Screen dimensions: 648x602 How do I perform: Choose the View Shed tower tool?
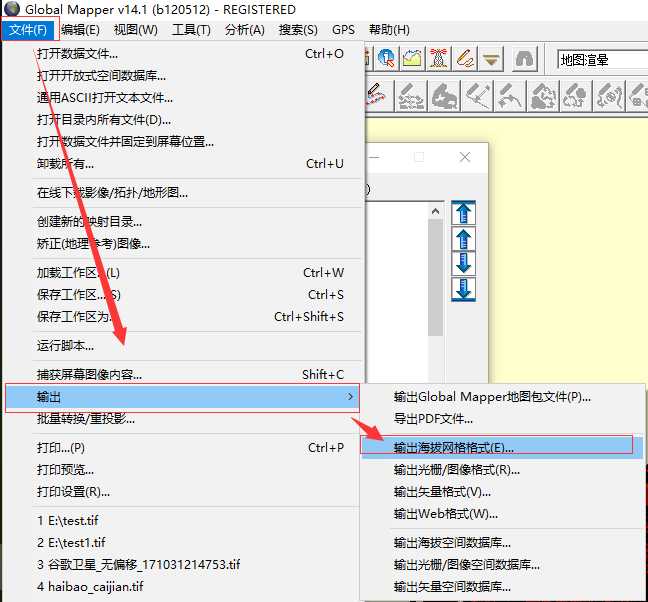[438, 59]
